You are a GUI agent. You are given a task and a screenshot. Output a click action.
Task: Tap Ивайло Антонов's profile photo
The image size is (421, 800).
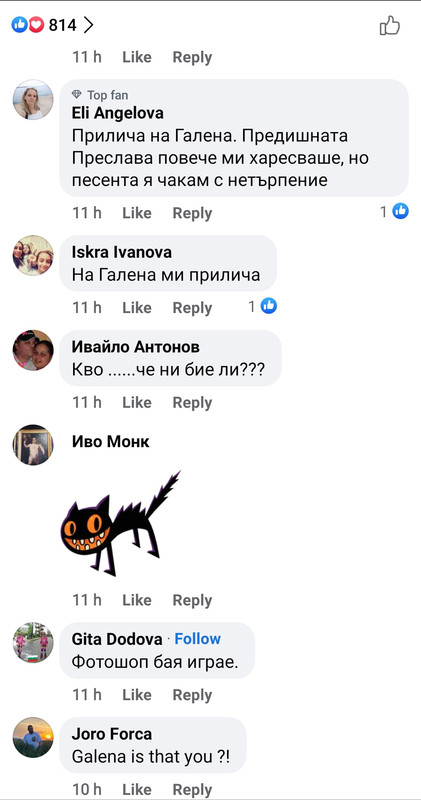point(33,350)
